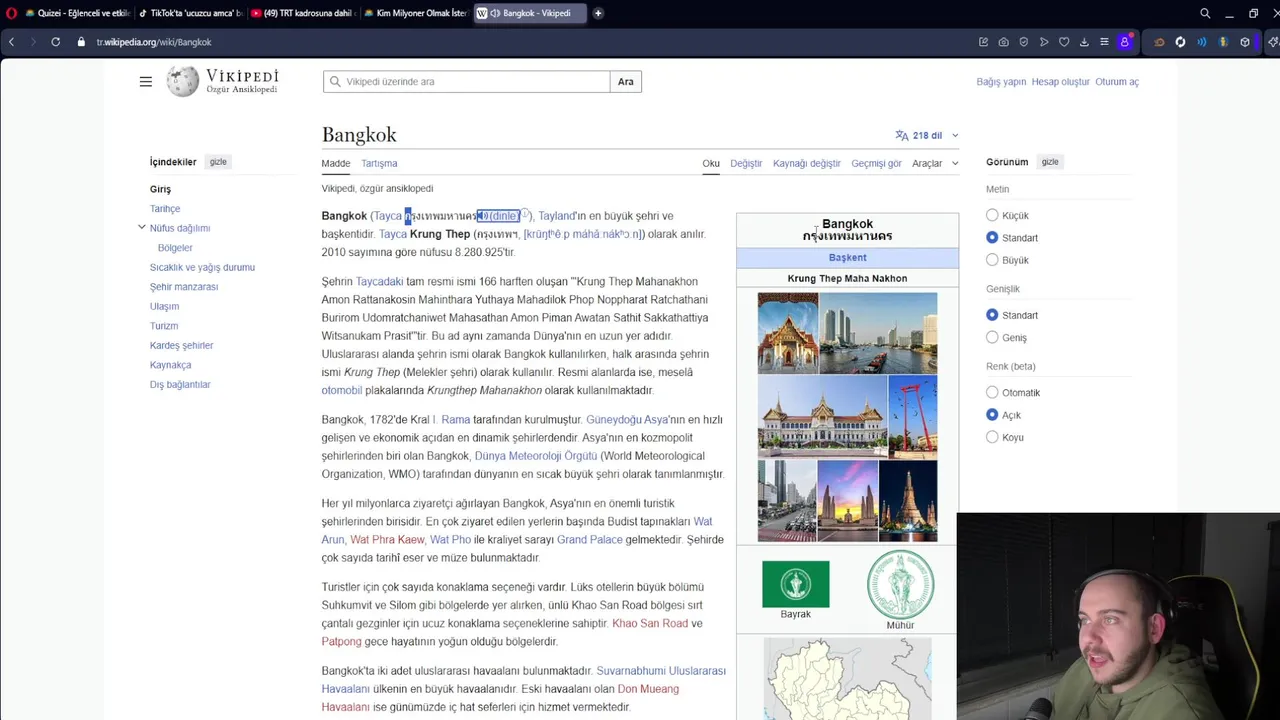Reload the Bangkok page
Image resolution: width=1280 pixels, height=720 pixels.
(x=55, y=42)
